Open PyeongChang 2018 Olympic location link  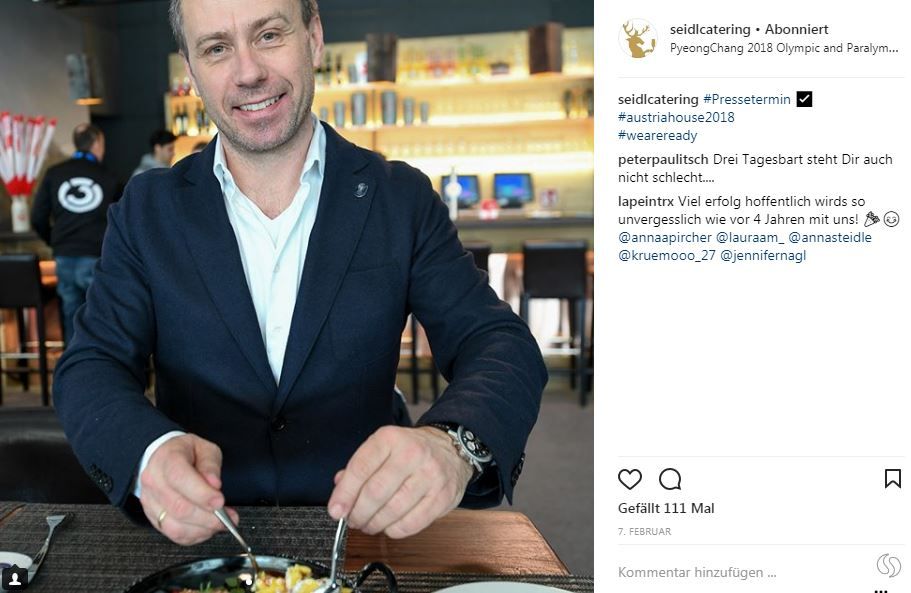click(x=784, y=48)
